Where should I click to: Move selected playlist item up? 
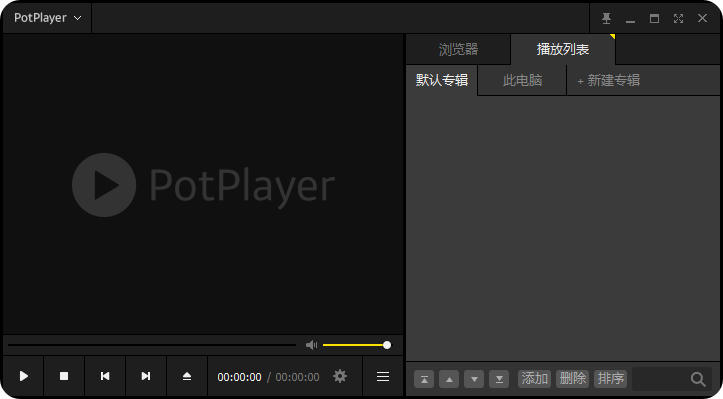pyautogui.click(x=449, y=379)
